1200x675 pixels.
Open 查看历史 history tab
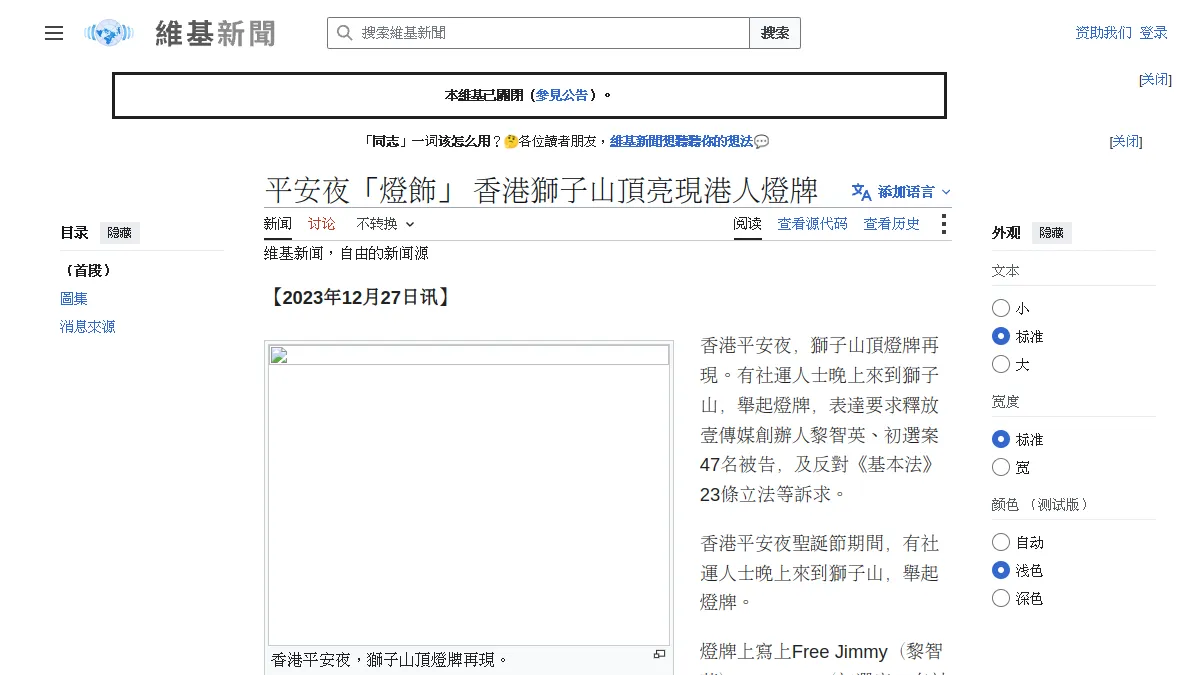click(x=892, y=224)
